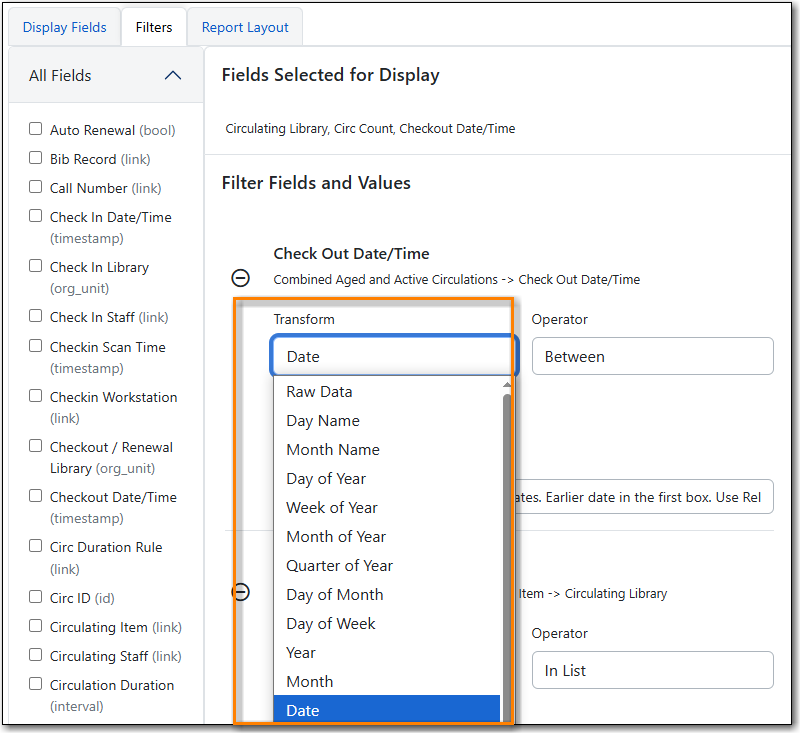The width and height of the screenshot is (800, 734).
Task: Collapse the All Fields panel chevron
Action: click(173, 75)
